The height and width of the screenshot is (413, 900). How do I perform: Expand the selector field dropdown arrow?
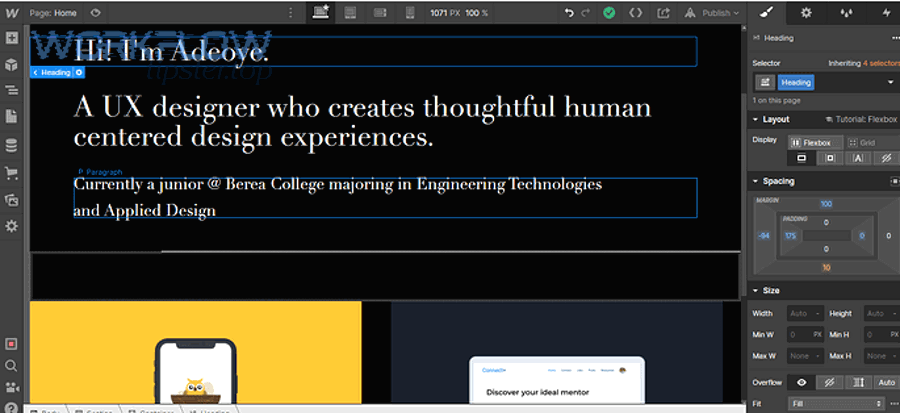891,83
